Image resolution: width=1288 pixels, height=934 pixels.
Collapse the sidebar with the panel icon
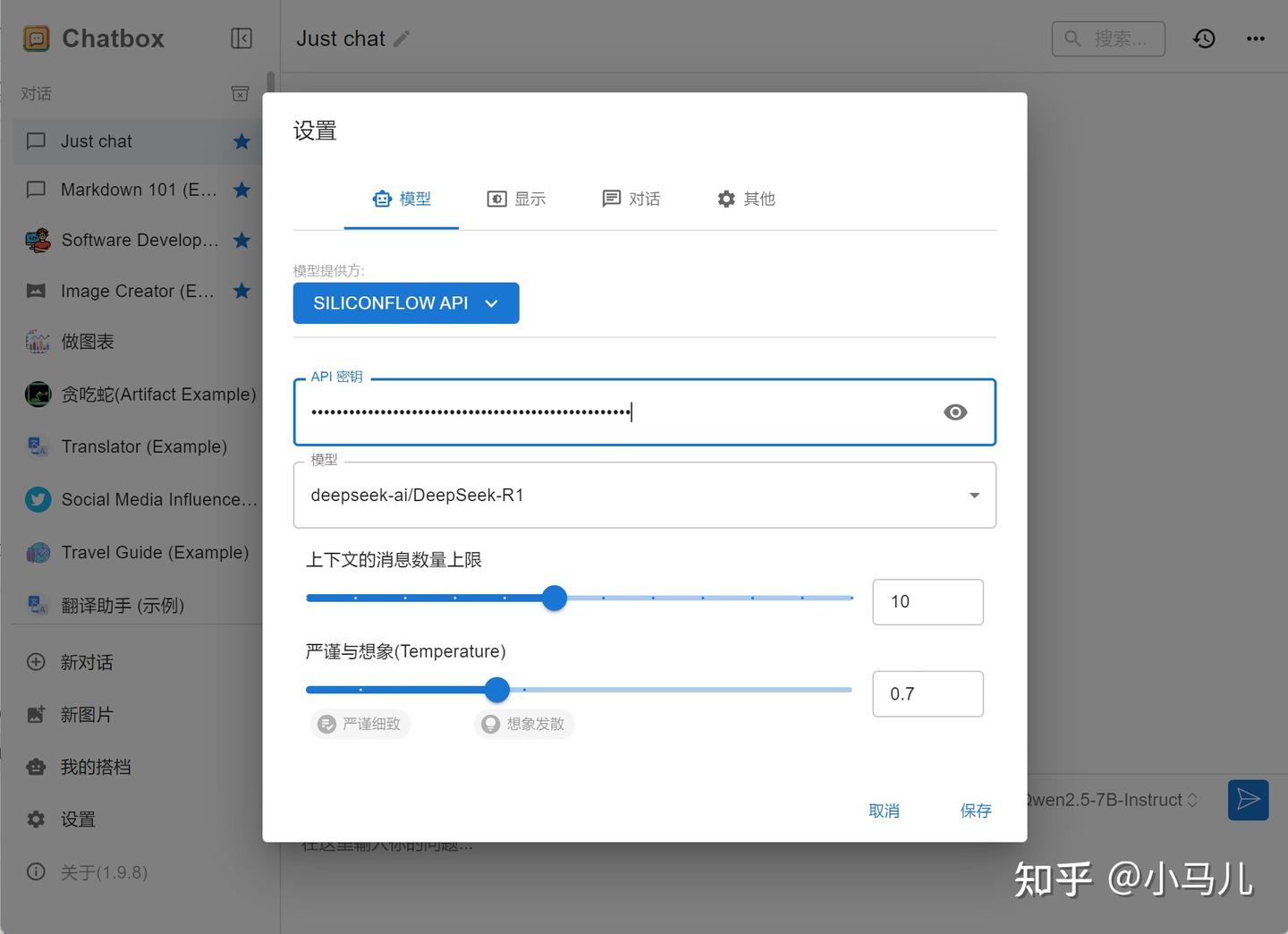(241, 38)
